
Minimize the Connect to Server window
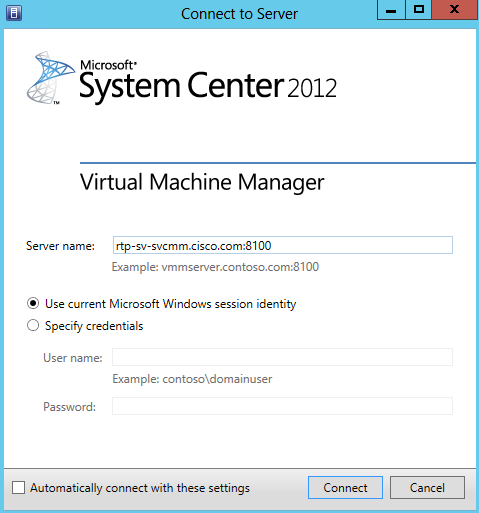[x=391, y=10]
